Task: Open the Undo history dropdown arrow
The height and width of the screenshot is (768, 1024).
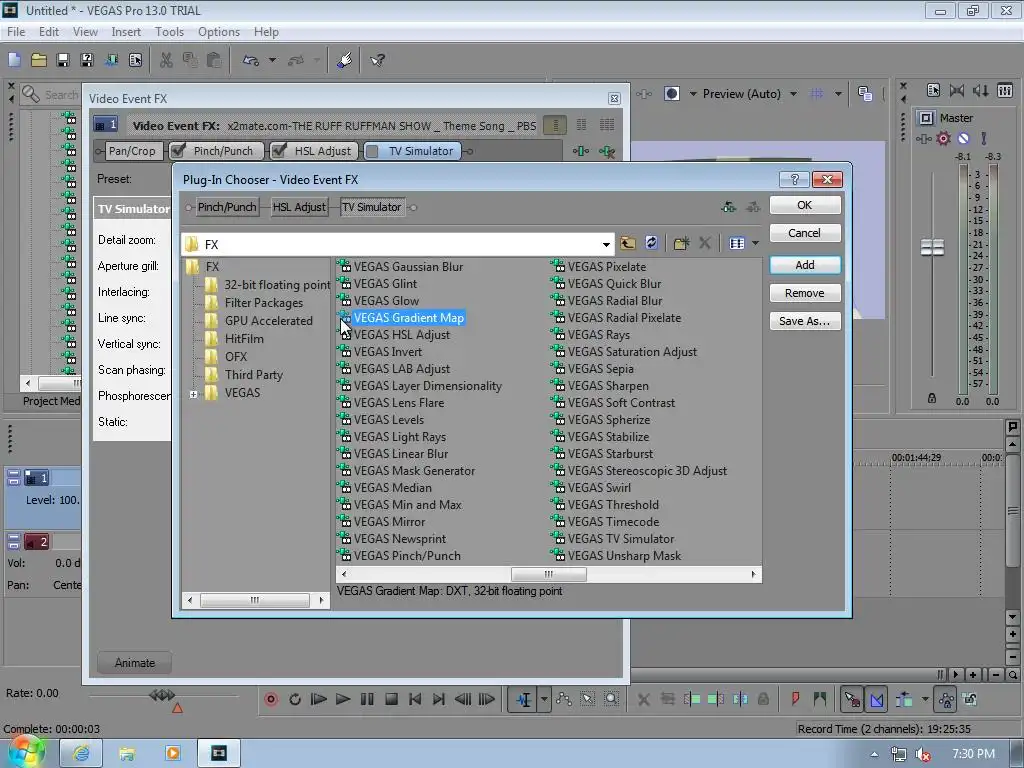Action: coord(272,61)
